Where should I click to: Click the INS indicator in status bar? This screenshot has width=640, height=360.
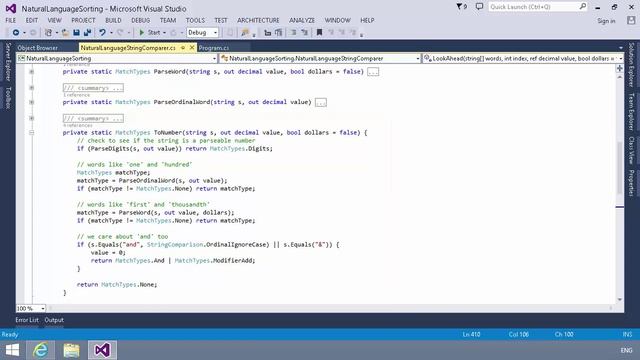point(627,334)
